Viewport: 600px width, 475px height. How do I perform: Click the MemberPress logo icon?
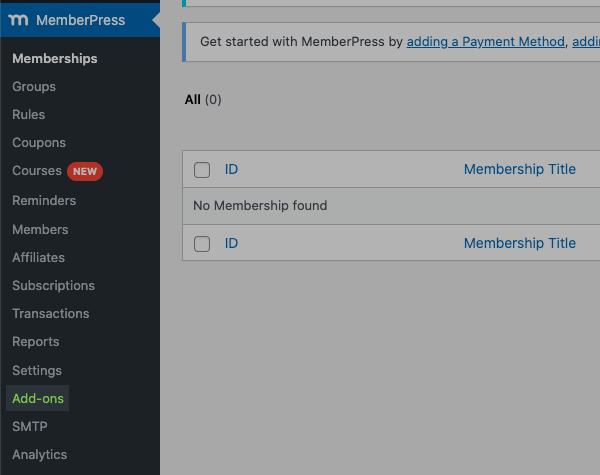click(x=18, y=20)
